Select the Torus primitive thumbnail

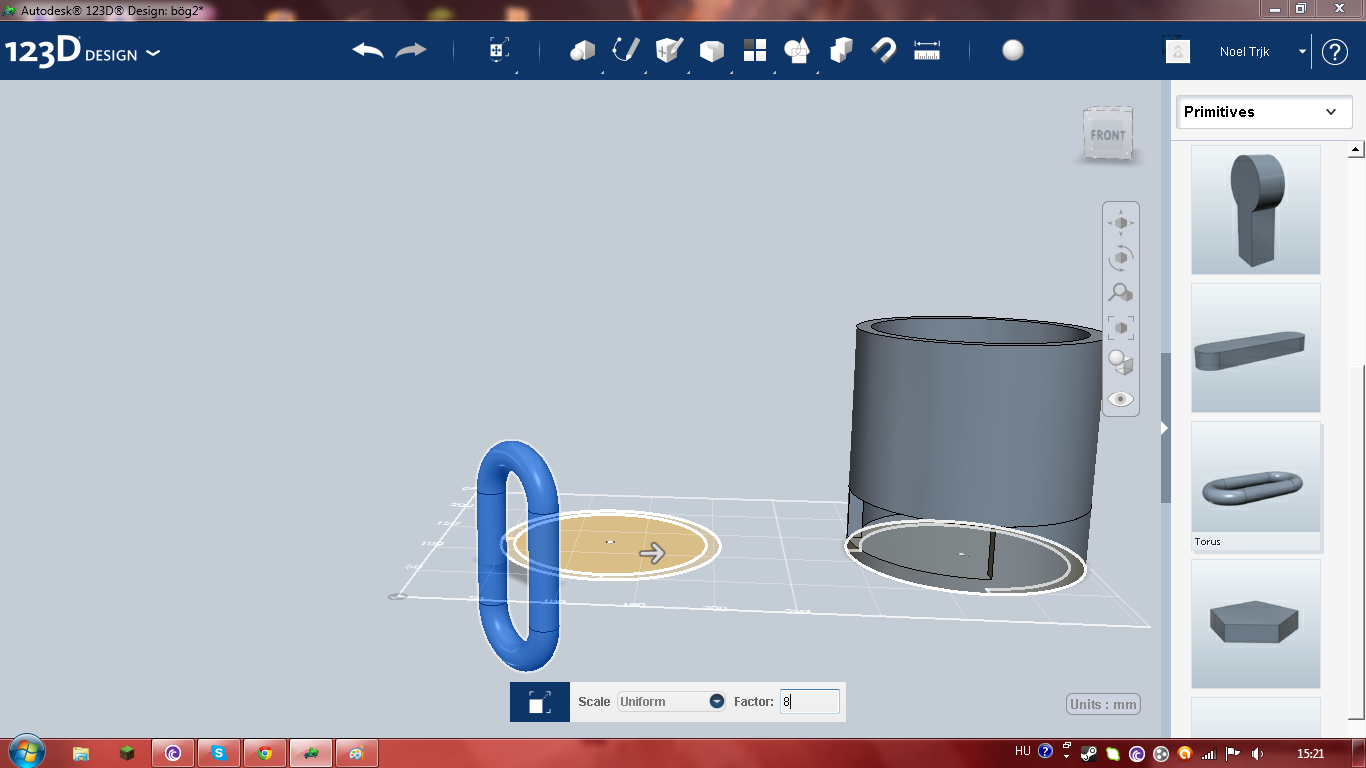1256,486
